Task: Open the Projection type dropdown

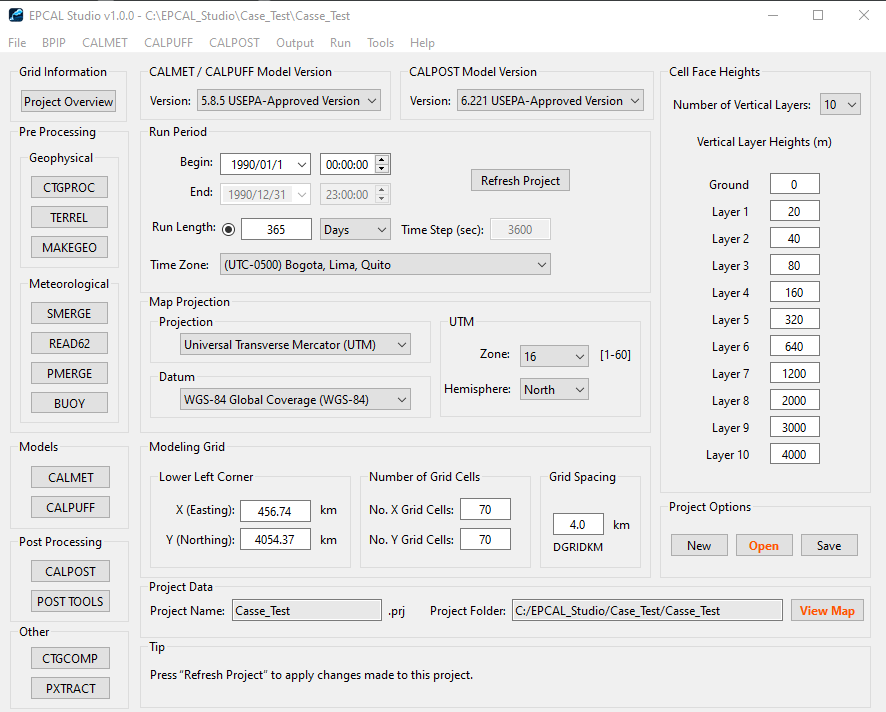Action: (x=295, y=345)
